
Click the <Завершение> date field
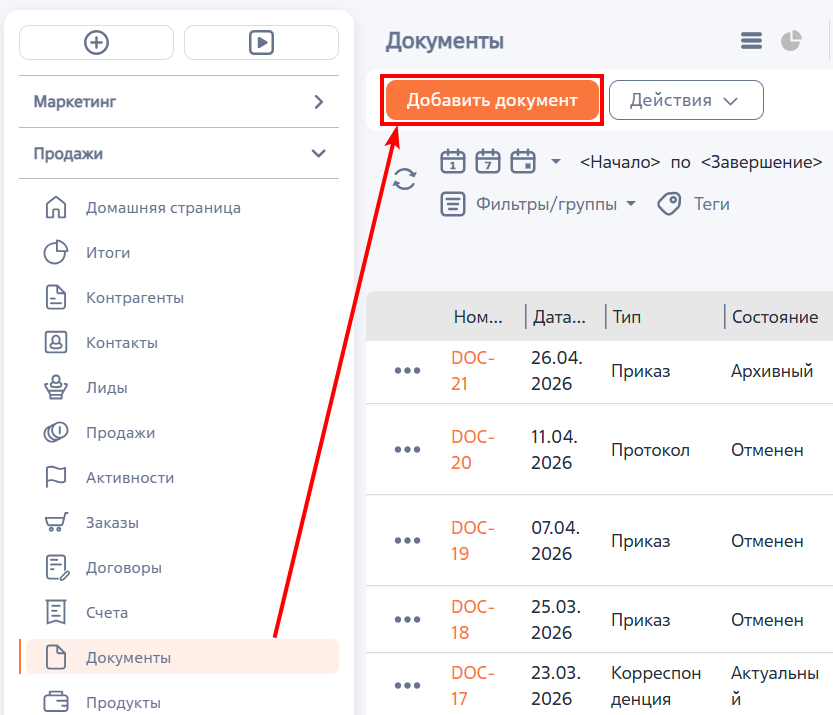click(x=761, y=162)
